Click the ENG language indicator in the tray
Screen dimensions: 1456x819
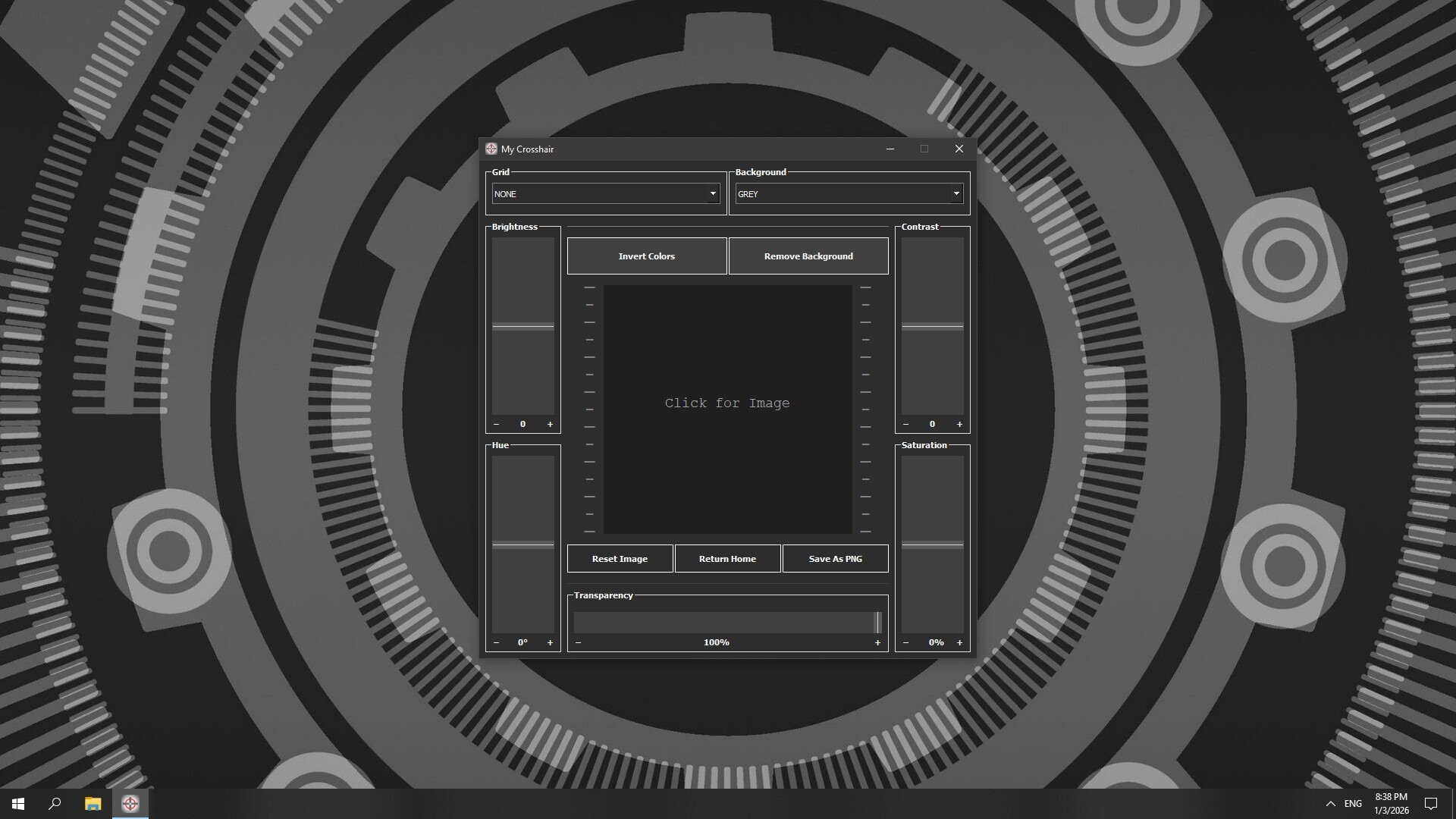coord(1351,803)
